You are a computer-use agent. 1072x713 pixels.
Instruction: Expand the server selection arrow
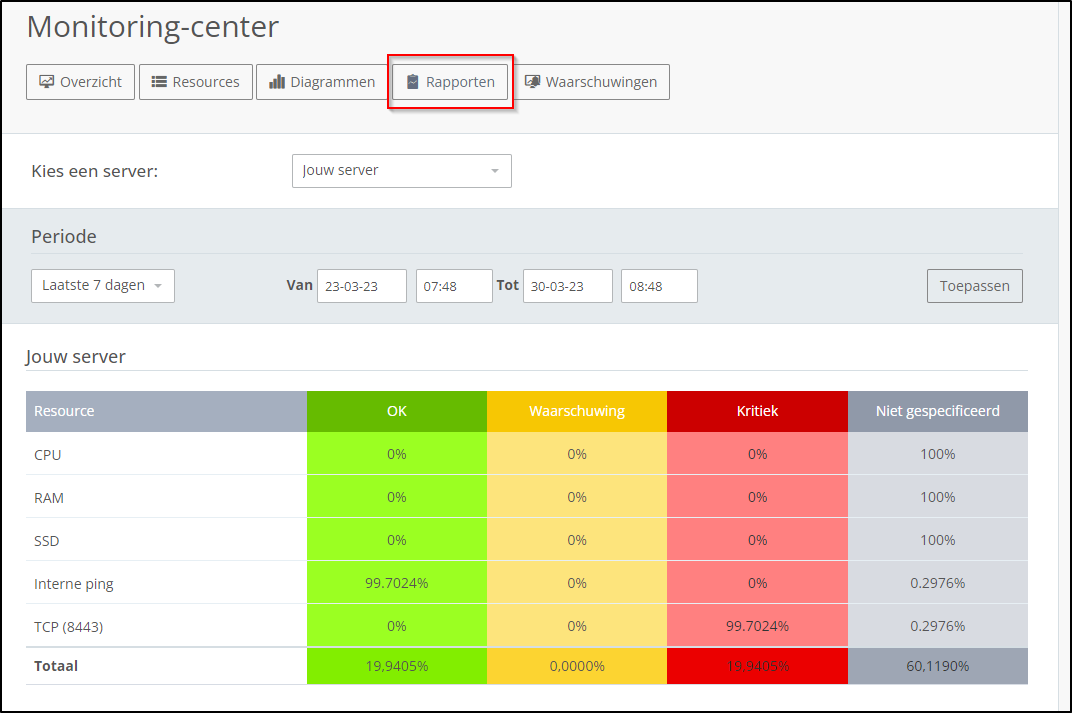(496, 171)
